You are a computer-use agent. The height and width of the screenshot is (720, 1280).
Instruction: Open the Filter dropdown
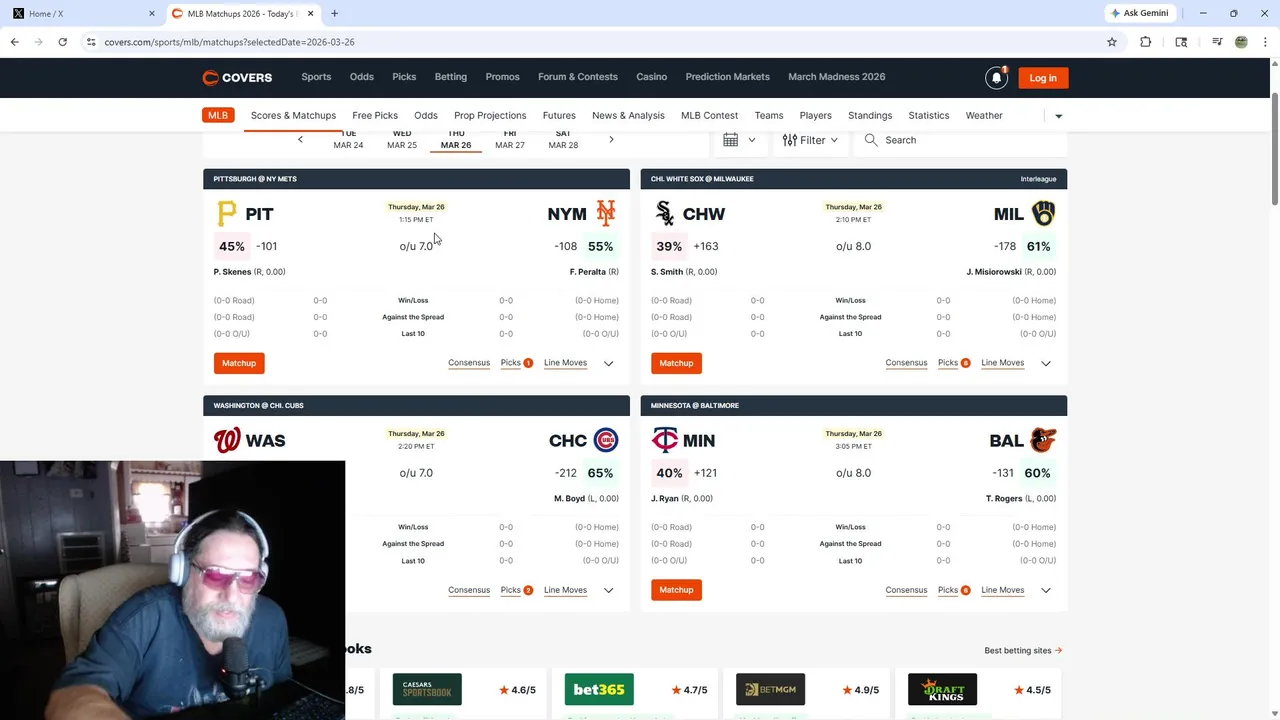coord(810,140)
